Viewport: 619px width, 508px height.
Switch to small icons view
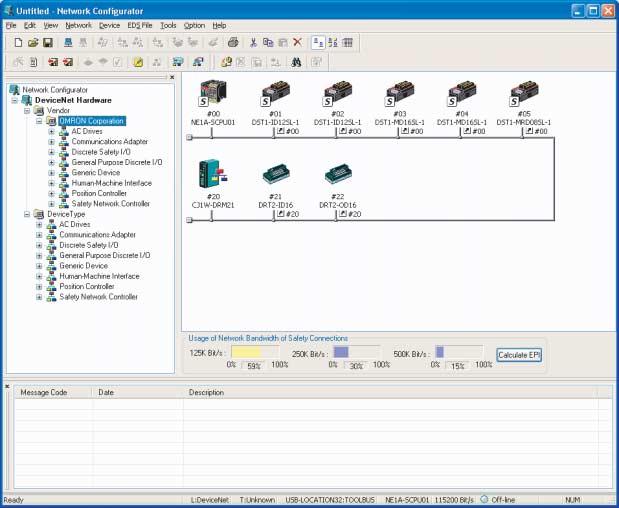pos(333,43)
